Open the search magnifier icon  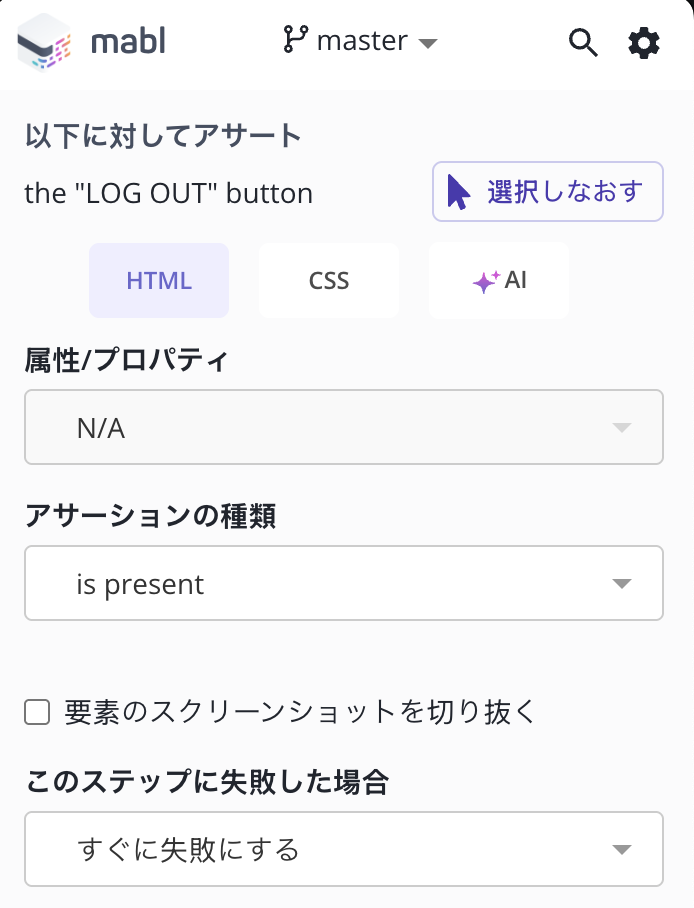pyautogui.click(x=582, y=42)
